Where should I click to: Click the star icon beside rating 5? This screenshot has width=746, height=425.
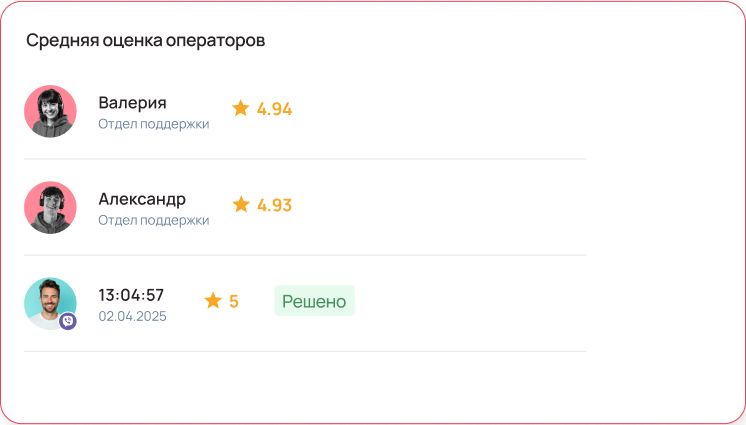point(213,300)
